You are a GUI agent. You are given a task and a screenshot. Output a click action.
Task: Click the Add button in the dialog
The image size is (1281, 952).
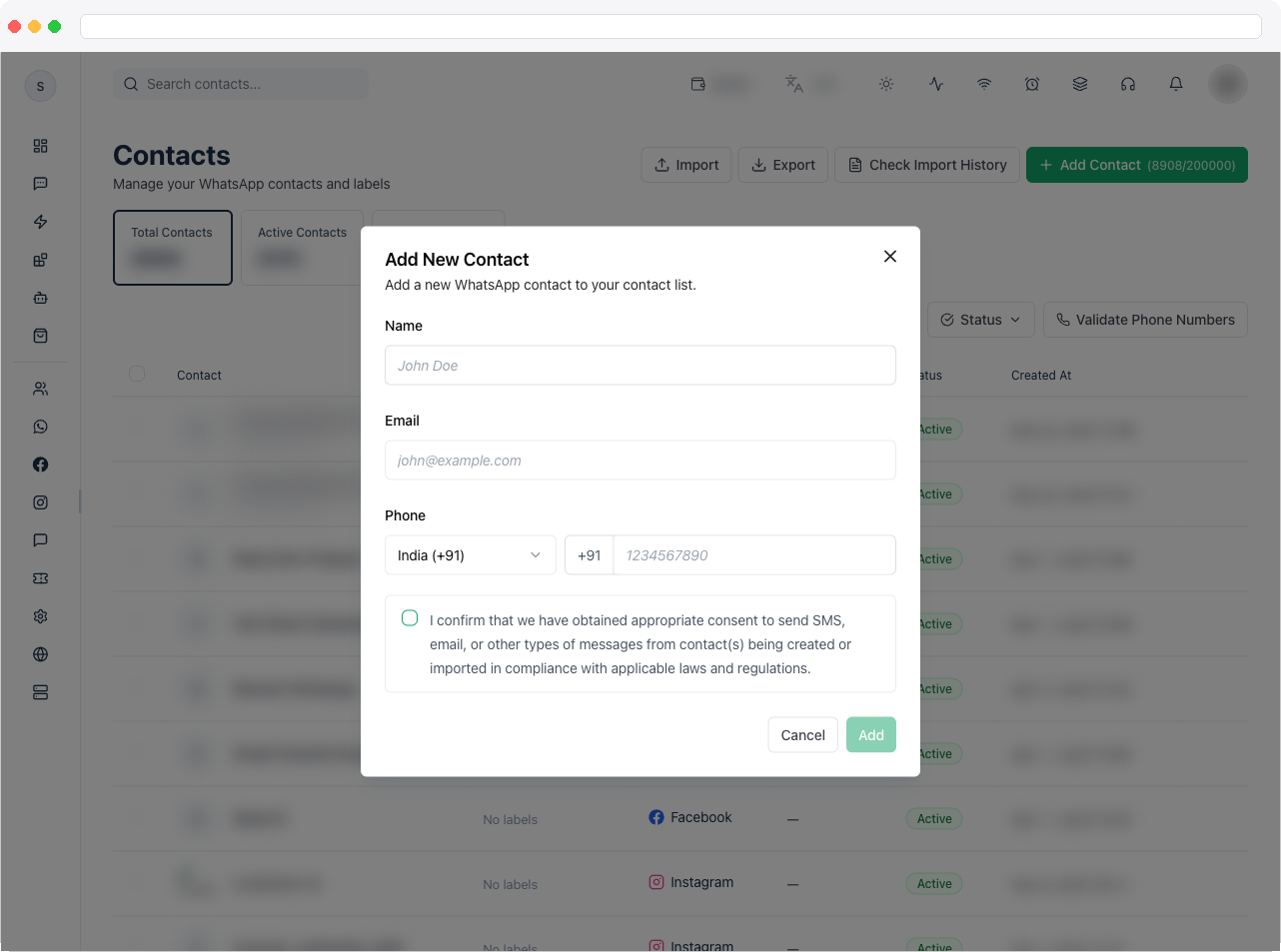871,735
